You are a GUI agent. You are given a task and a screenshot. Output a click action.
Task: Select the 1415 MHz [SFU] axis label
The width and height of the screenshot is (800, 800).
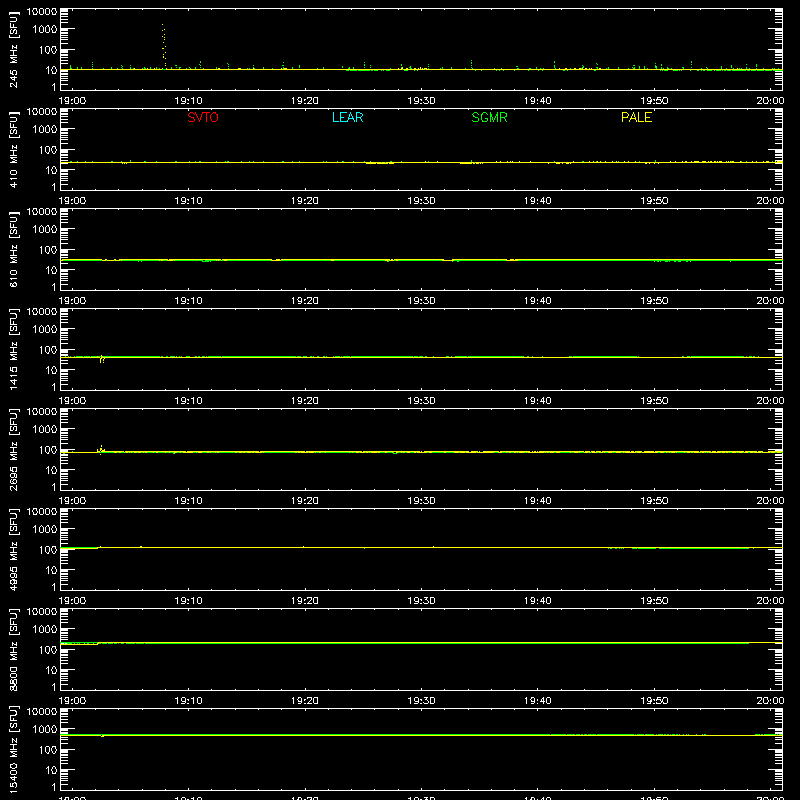point(13,349)
